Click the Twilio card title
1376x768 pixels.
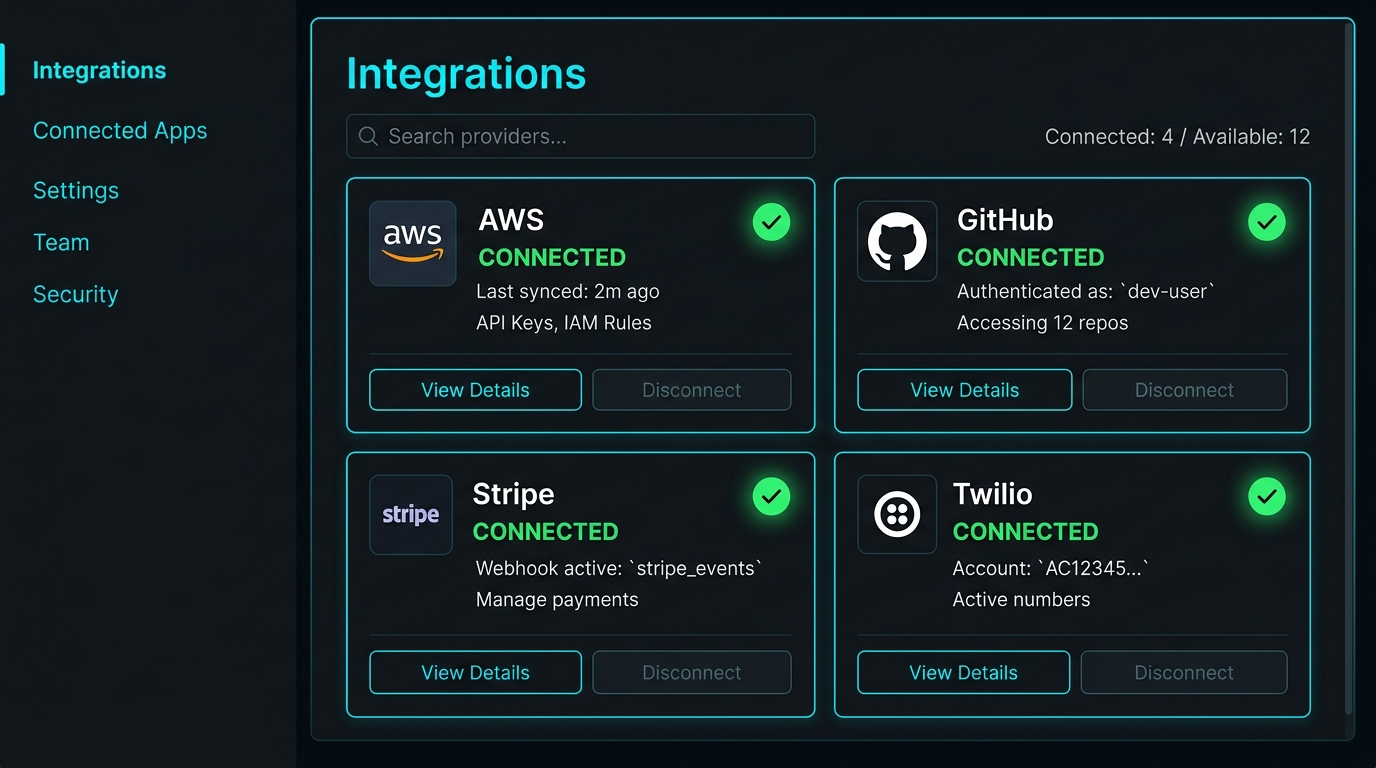coord(992,494)
